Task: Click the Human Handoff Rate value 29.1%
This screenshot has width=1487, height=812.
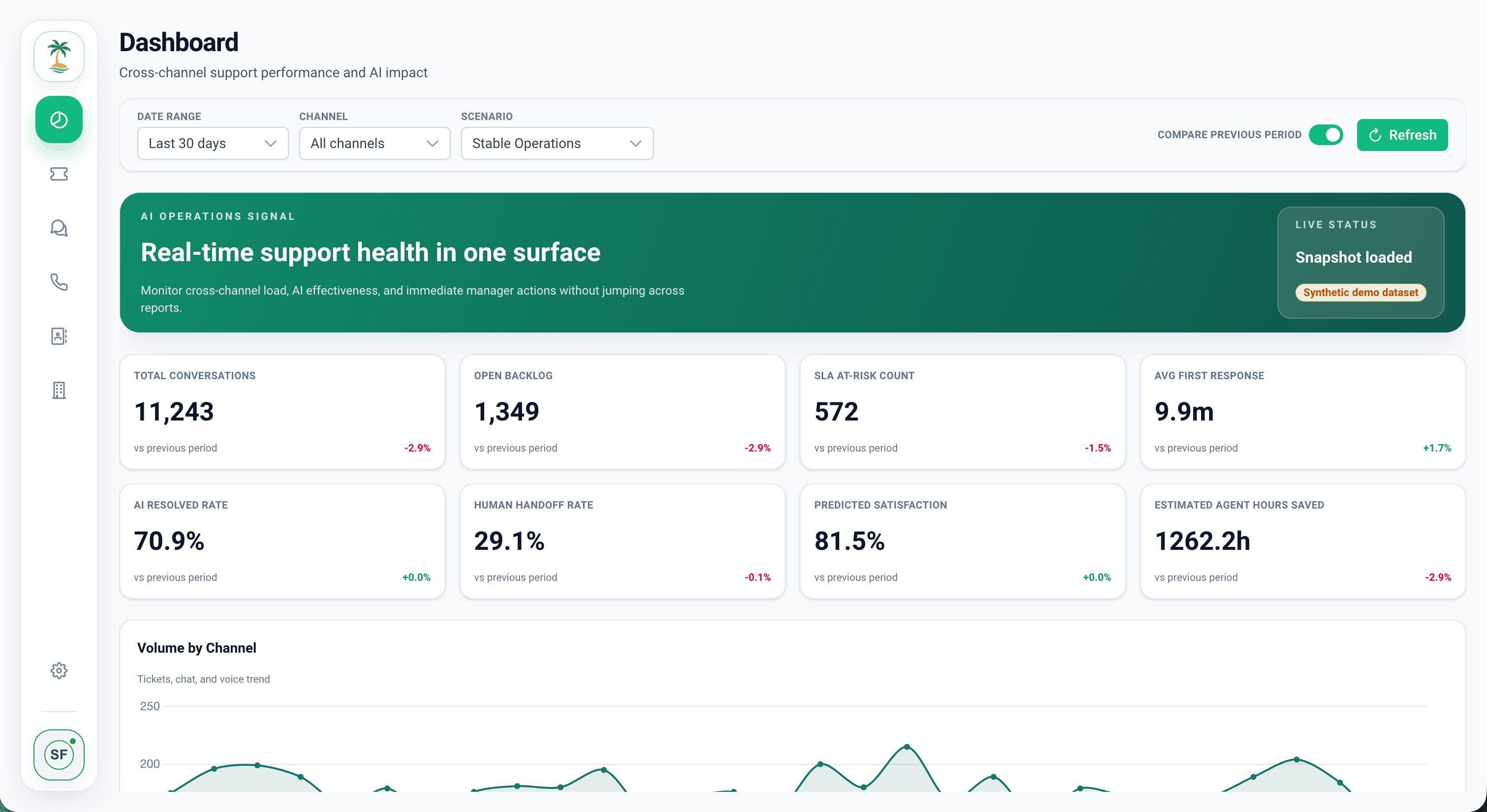Action: (x=509, y=541)
